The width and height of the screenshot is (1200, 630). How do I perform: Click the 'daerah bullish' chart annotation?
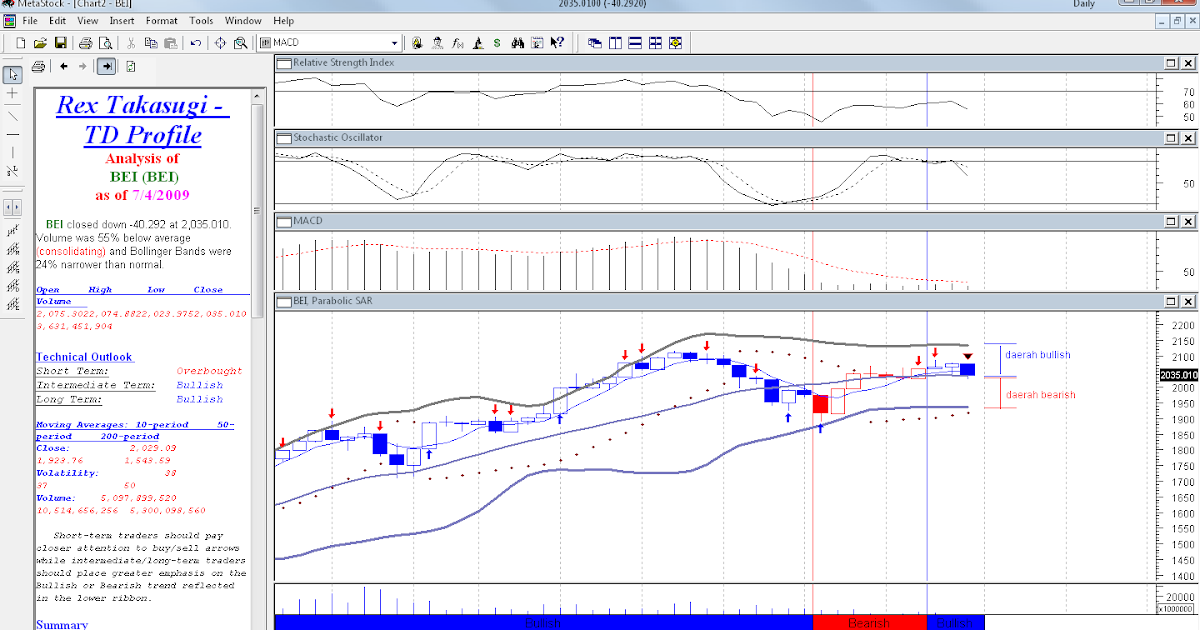coord(1038,355)
